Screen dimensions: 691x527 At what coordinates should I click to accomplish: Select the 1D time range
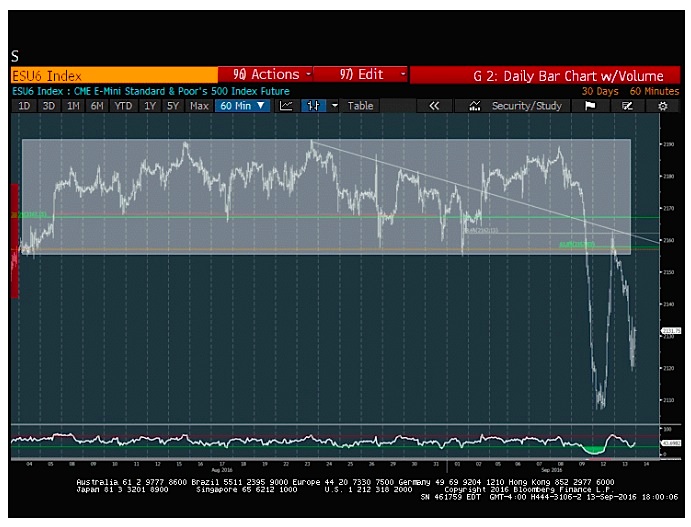(x=24, y=106)
